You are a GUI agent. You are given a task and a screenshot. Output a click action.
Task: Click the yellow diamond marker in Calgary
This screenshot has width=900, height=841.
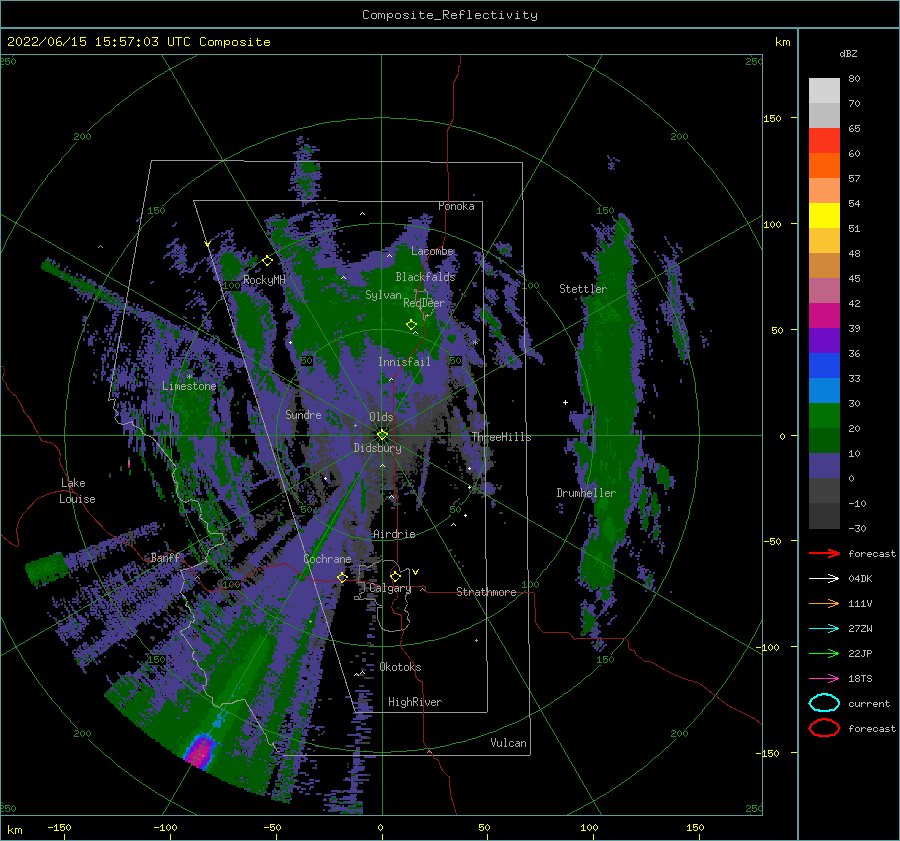pos(395,576)
